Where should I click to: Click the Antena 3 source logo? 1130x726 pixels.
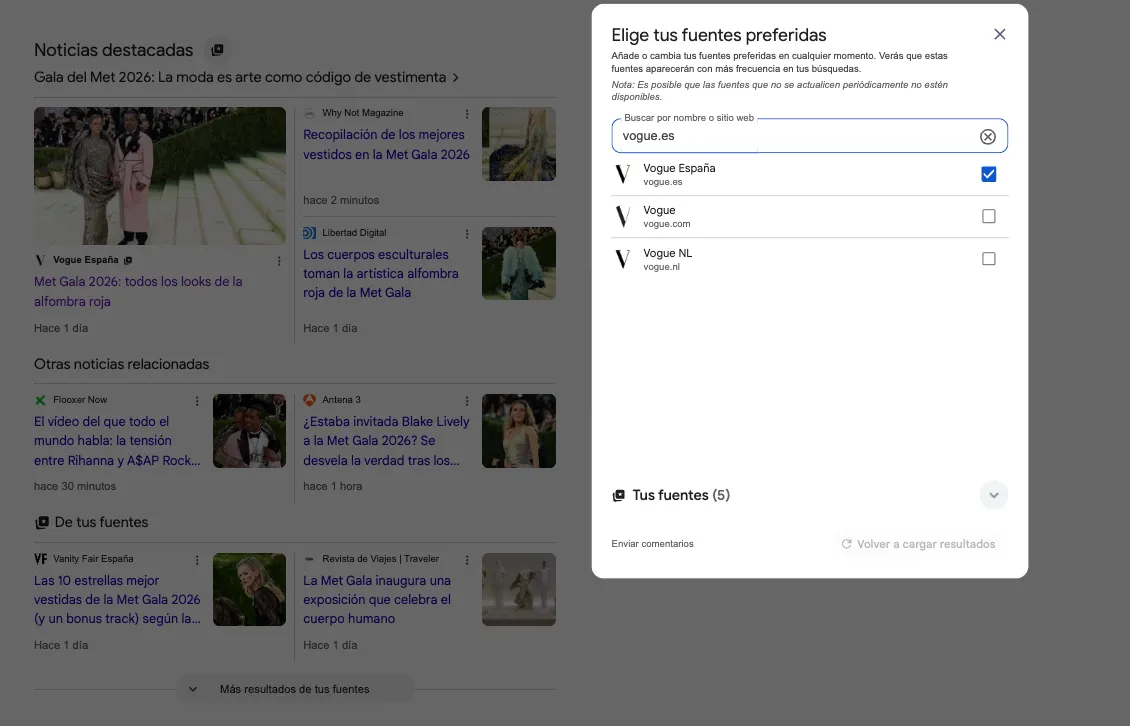[x=309, y=400]
